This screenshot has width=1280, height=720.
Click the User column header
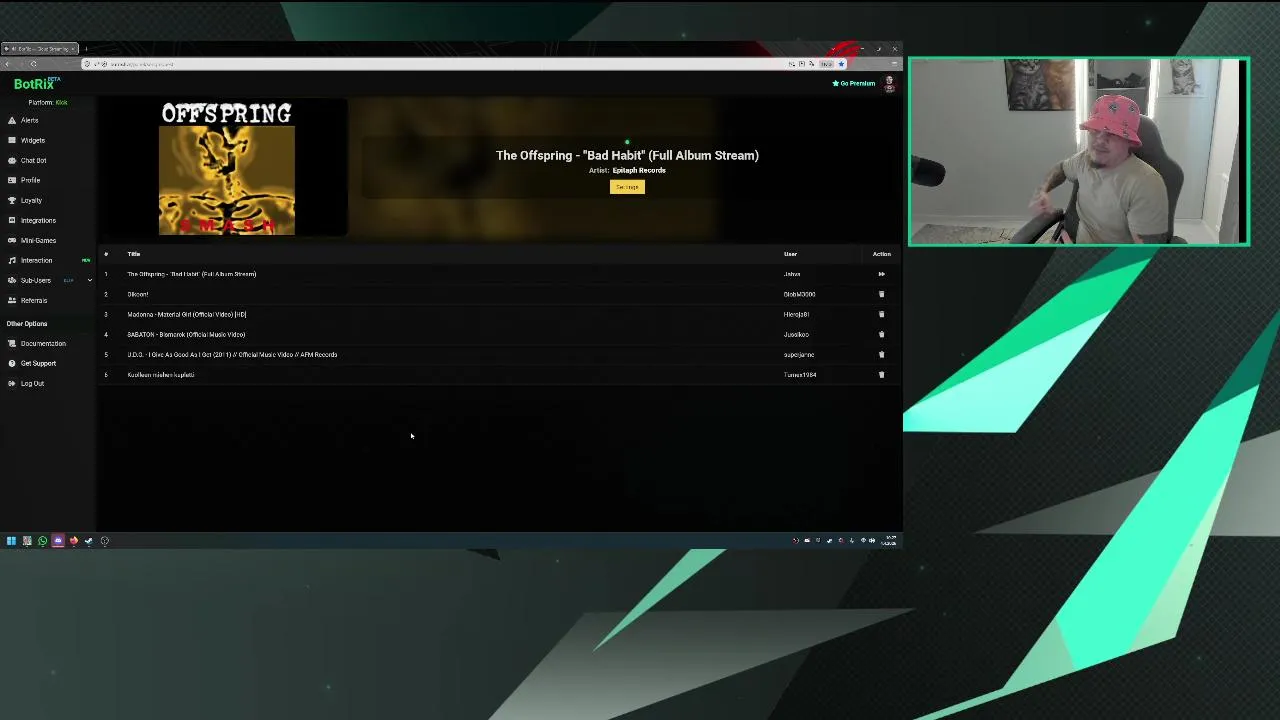790,254
